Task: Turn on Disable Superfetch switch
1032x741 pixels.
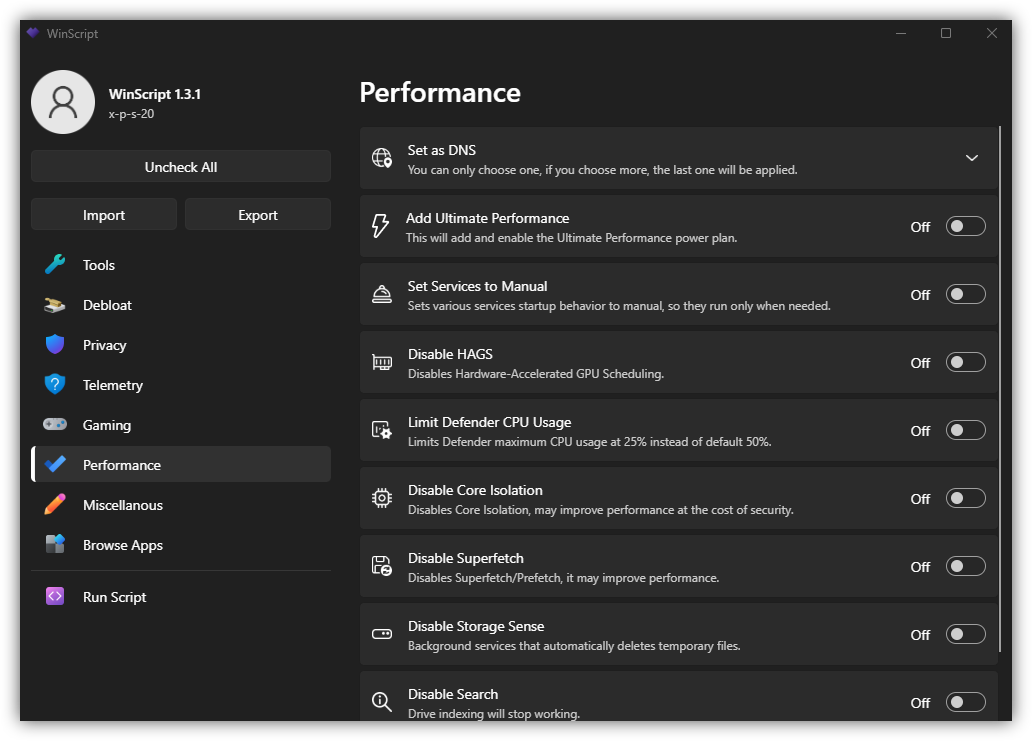Action: (966, 566)
